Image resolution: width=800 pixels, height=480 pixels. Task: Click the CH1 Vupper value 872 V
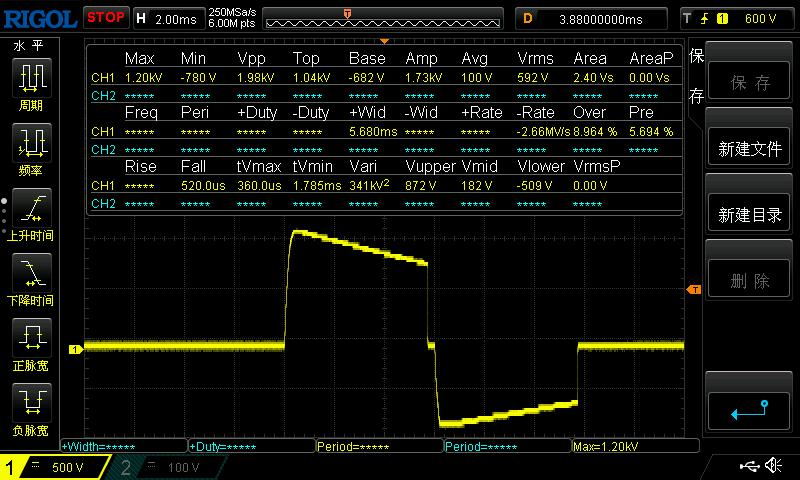click(420, 186)
